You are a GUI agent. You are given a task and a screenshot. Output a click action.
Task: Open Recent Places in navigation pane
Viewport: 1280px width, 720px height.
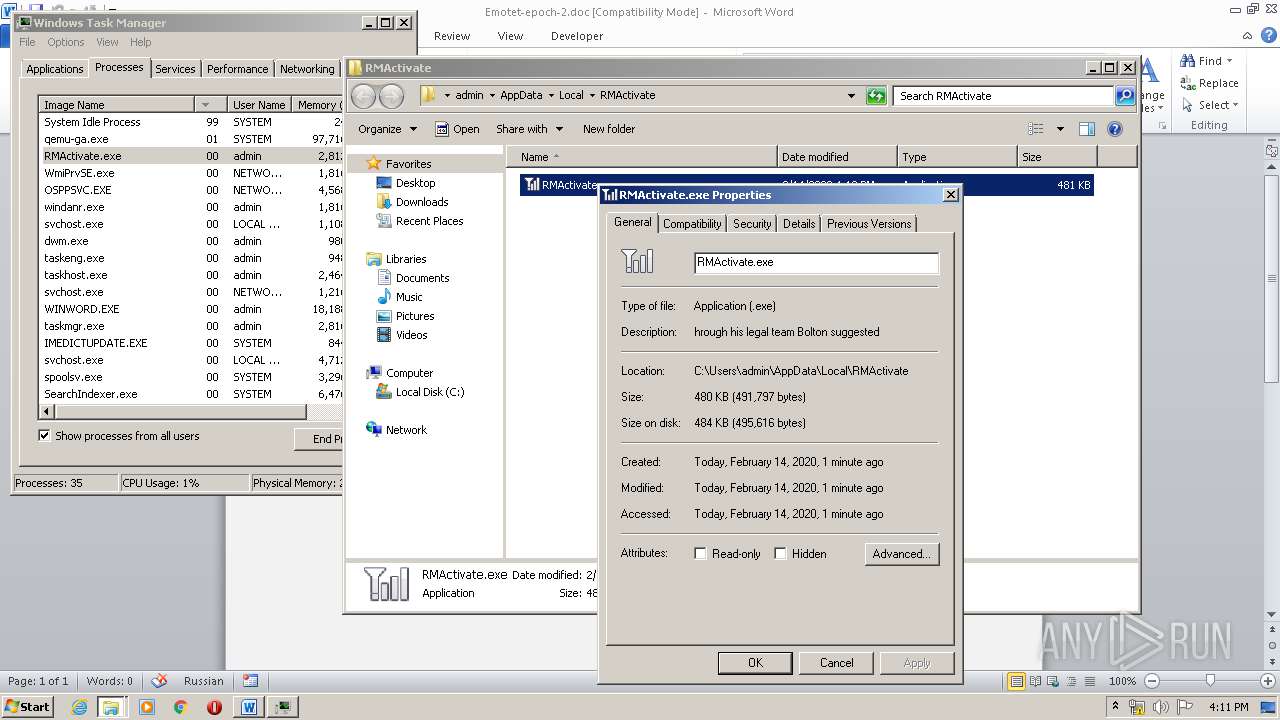coord(429,221)
